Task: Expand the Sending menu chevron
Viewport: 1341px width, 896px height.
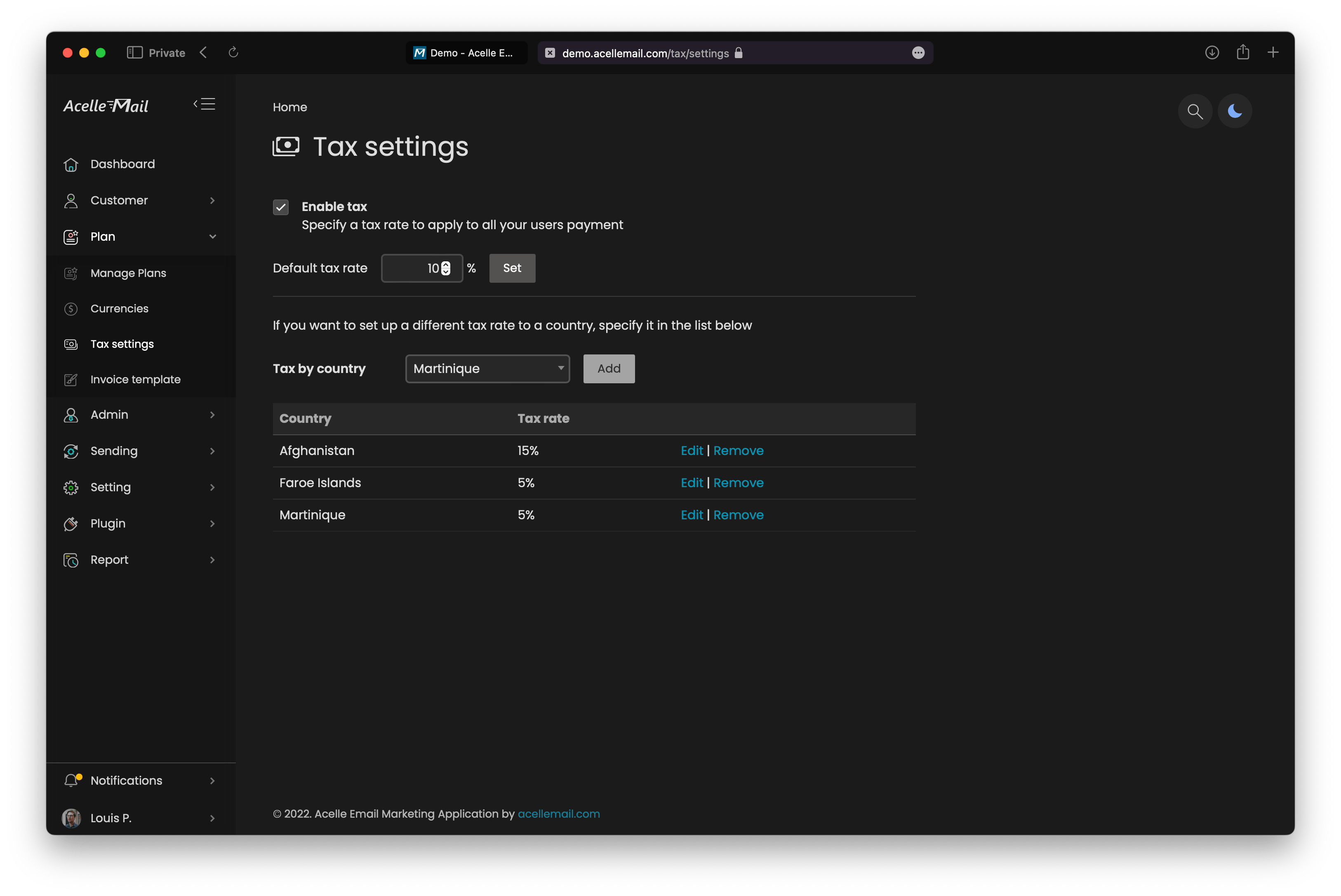Action: click(x=213, y=451)
